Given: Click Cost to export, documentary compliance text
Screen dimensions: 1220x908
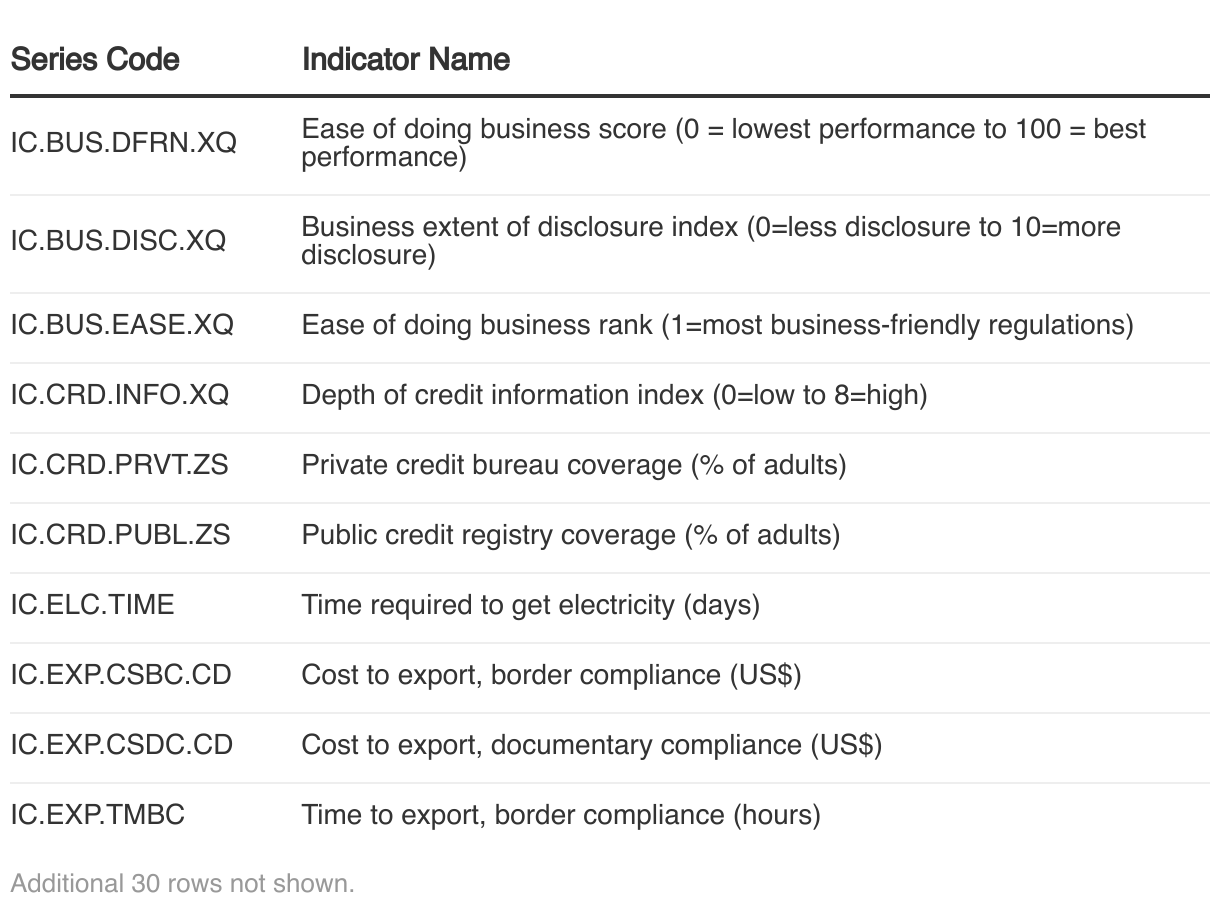Looking at the screenshot, I should tap(591, 745).
